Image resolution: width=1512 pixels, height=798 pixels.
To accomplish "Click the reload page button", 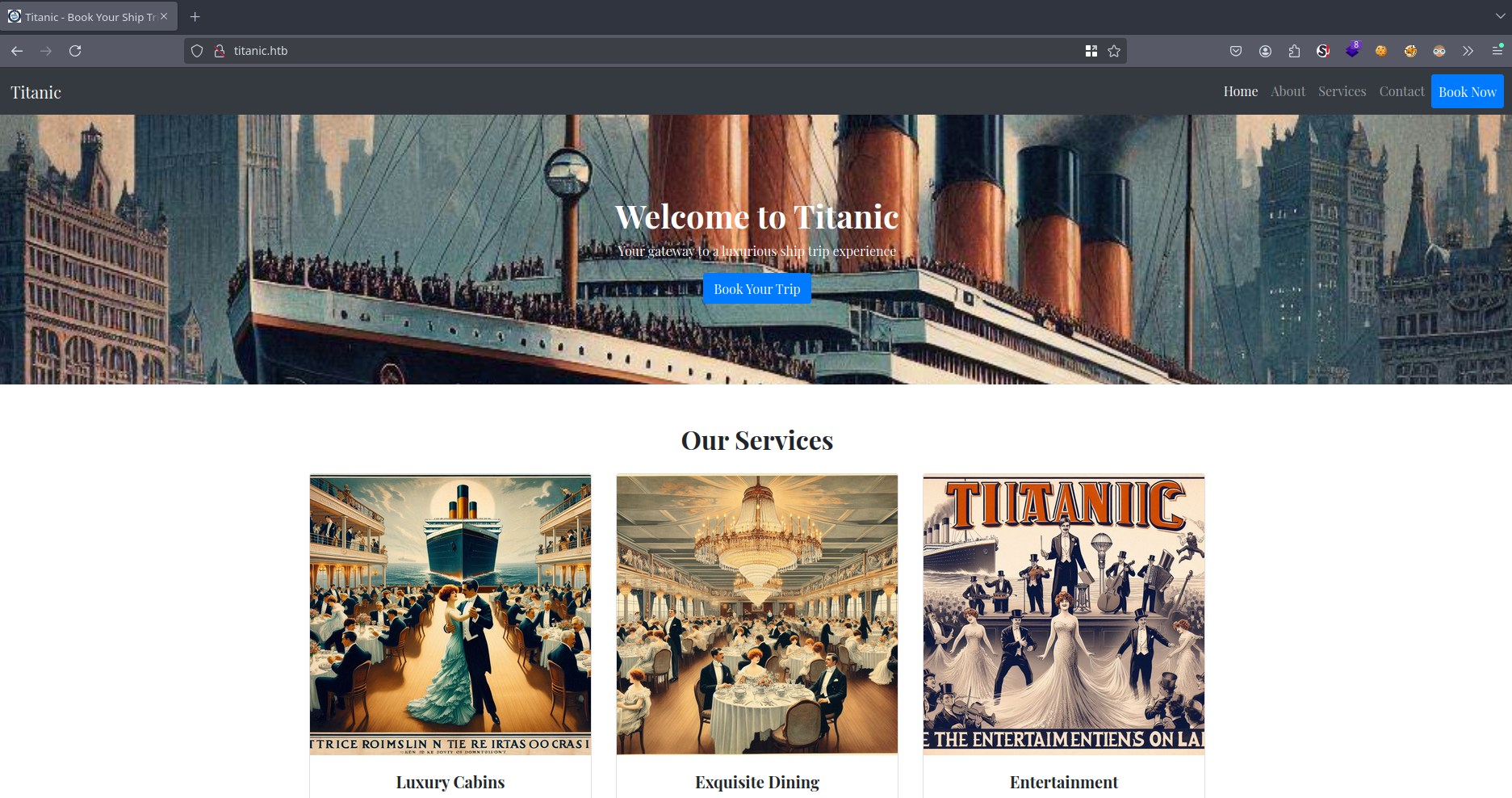I will [x=75, y=51].
